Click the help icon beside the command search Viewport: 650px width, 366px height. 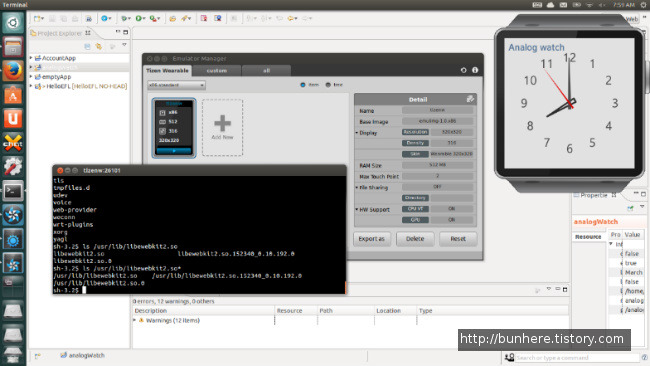click(x=644, y=357)
